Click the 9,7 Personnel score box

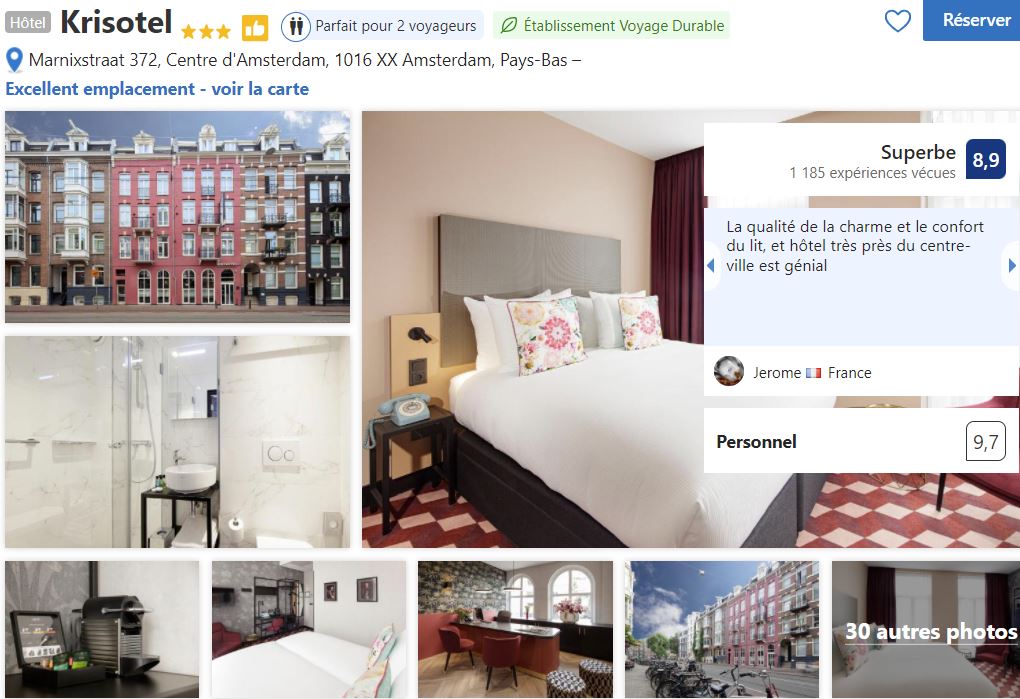coord(986,442)
